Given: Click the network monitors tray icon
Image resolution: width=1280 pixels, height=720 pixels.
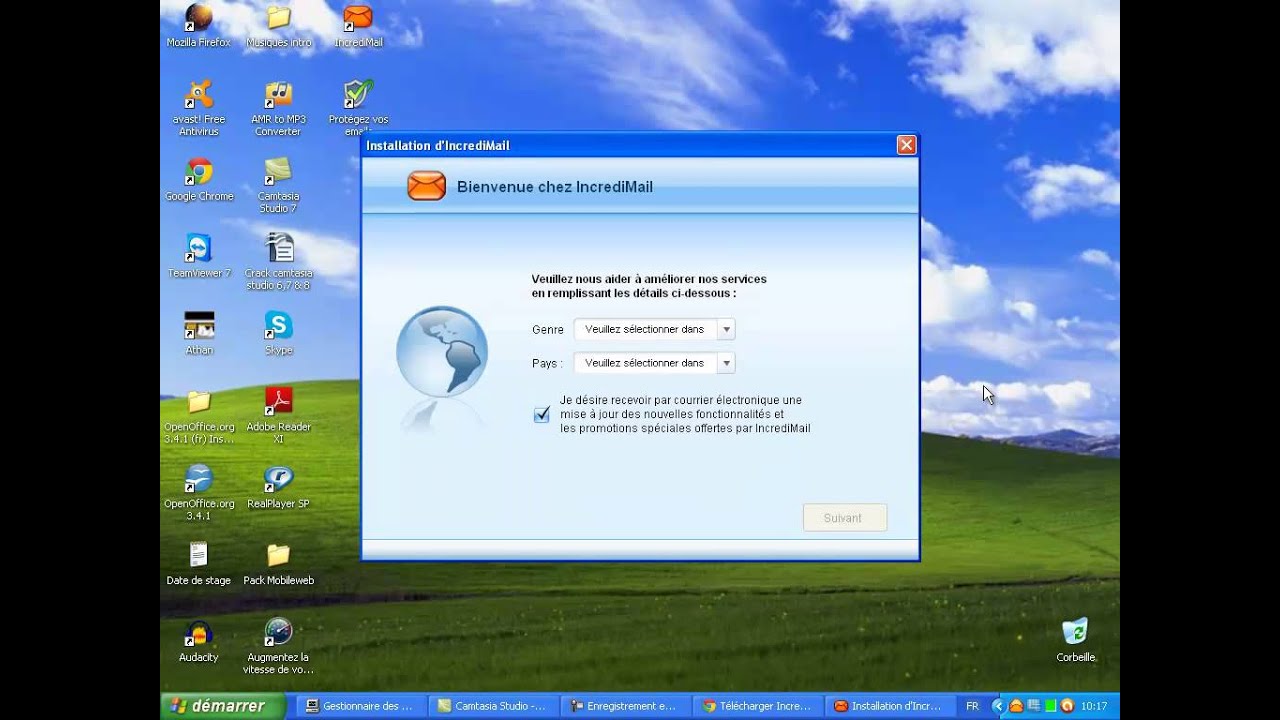Looking at the screenshot, I should (x=1034, y=705).
